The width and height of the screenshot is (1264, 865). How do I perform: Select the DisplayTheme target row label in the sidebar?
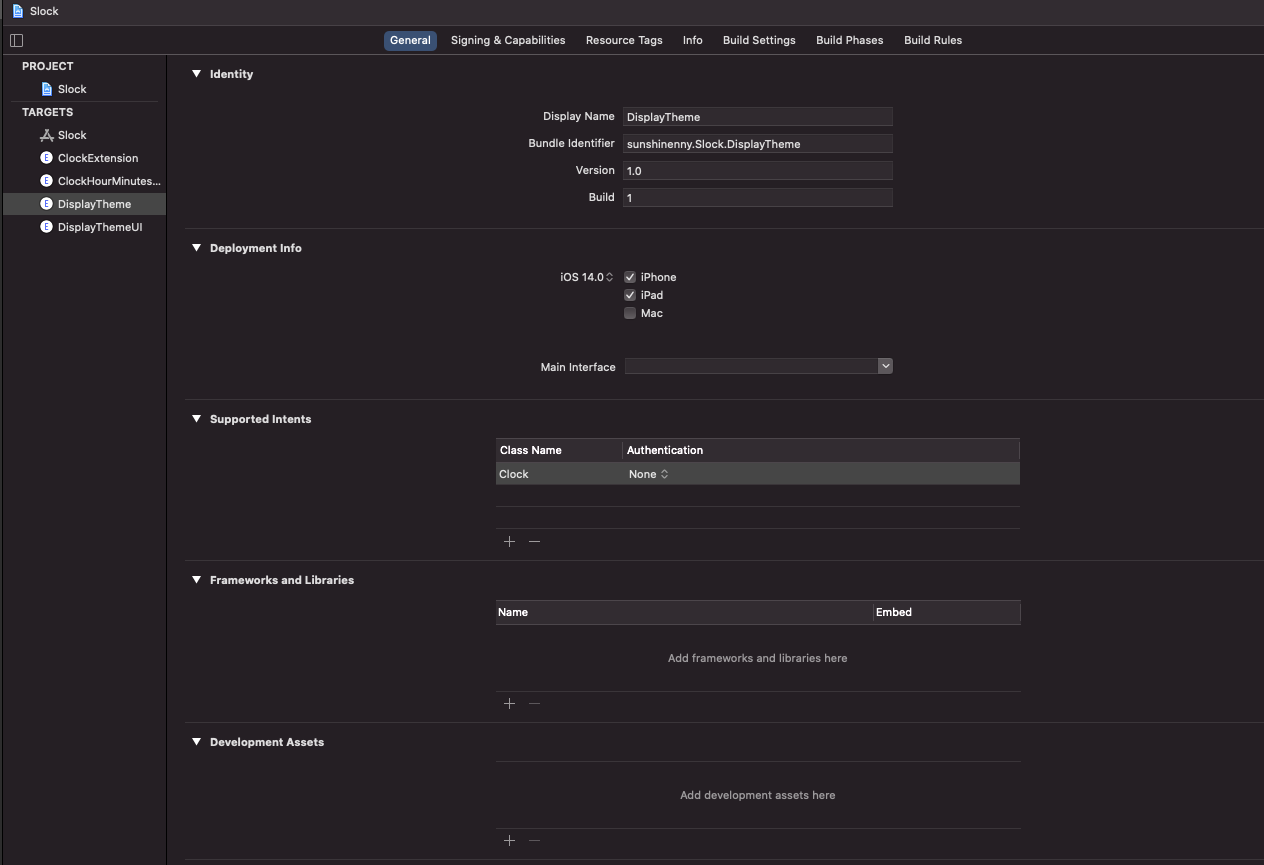94,204
